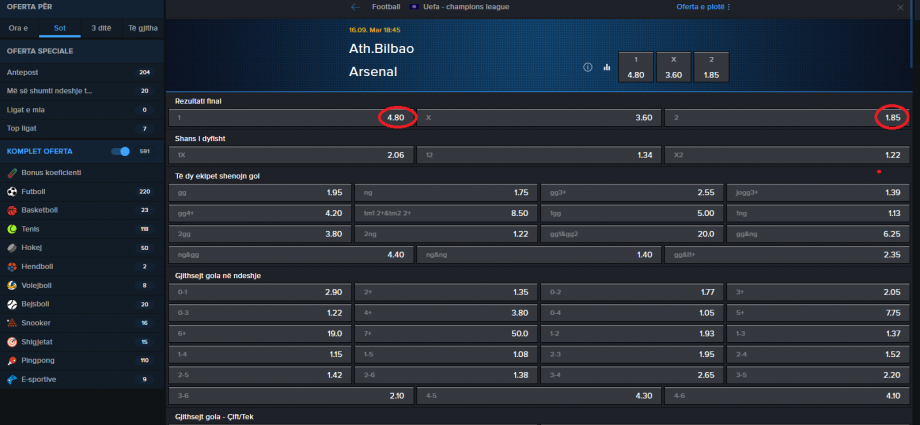Screen dimensions: 920x425
Task: Select the Futboll ball icon
Action: [12, 191]
